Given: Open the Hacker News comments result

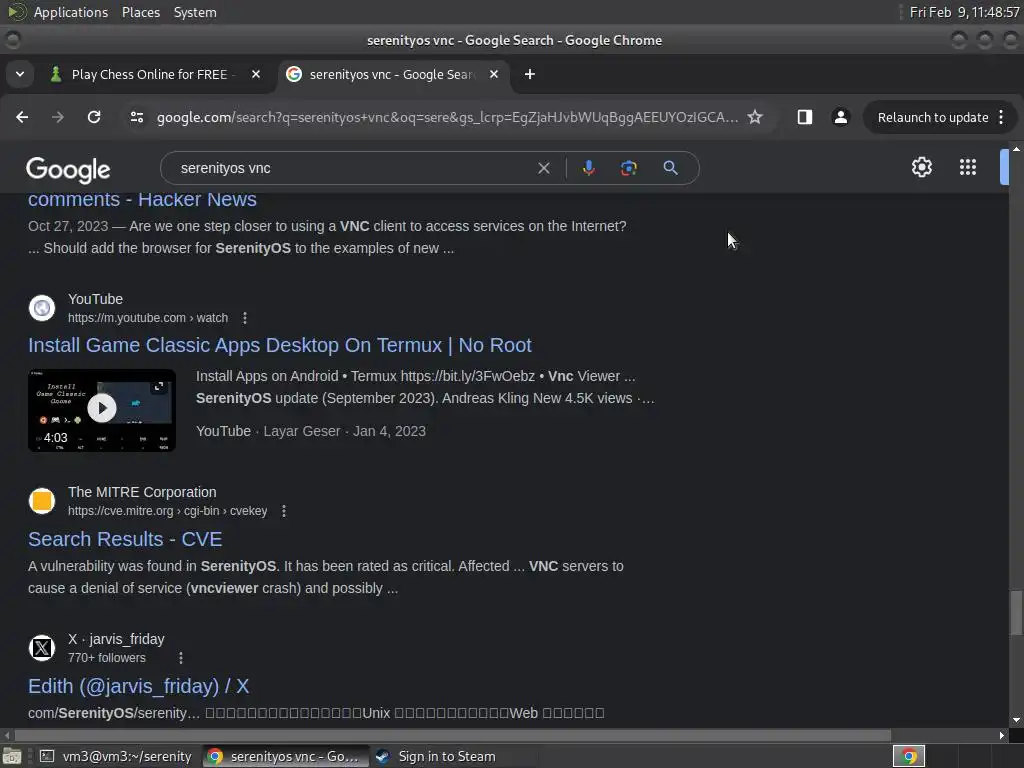Looking at the screenshot, I should coord(142,199).
